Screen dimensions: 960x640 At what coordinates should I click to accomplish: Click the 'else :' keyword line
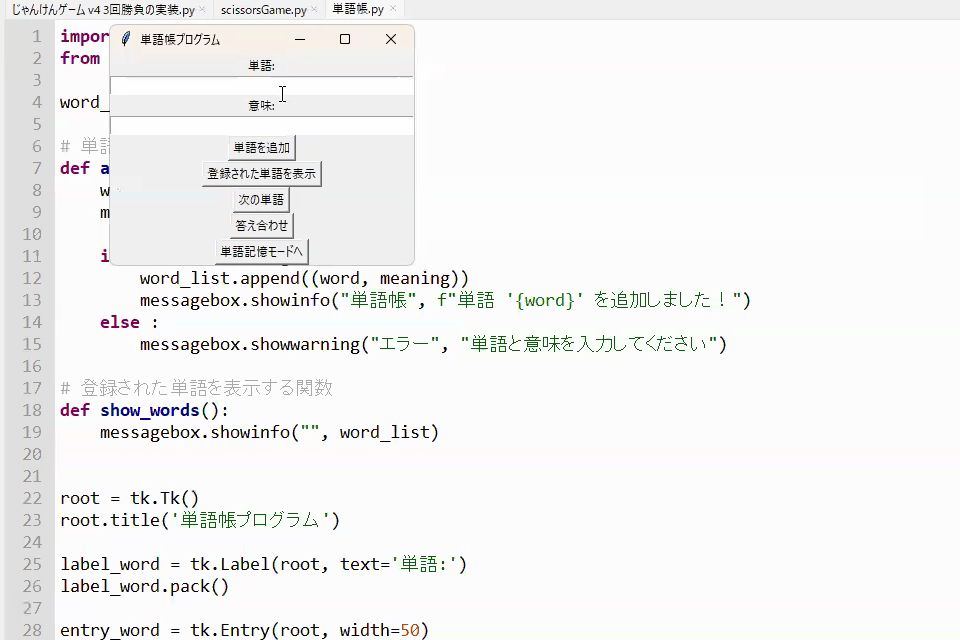coord(129,323)
